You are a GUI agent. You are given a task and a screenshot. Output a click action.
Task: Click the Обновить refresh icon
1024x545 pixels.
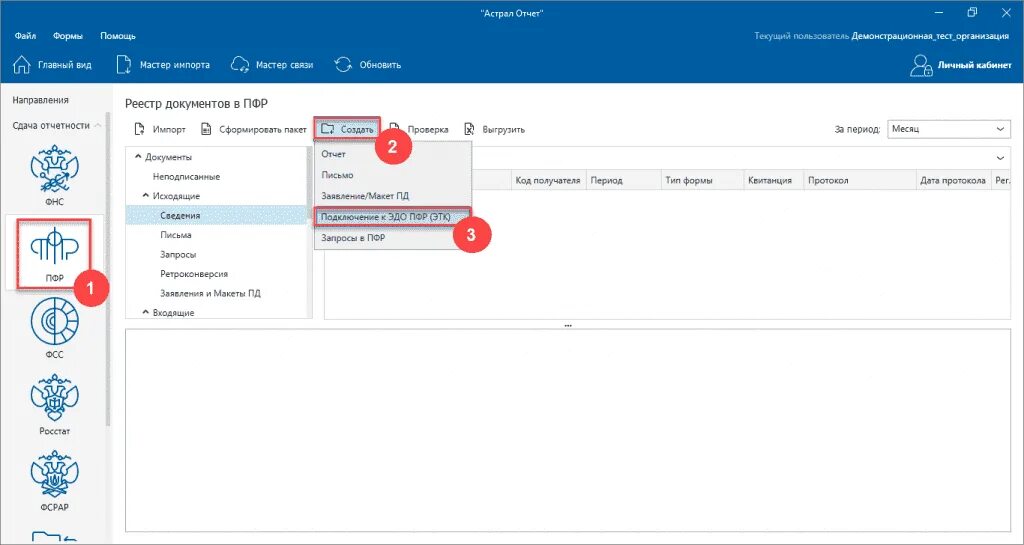[343, 65]
